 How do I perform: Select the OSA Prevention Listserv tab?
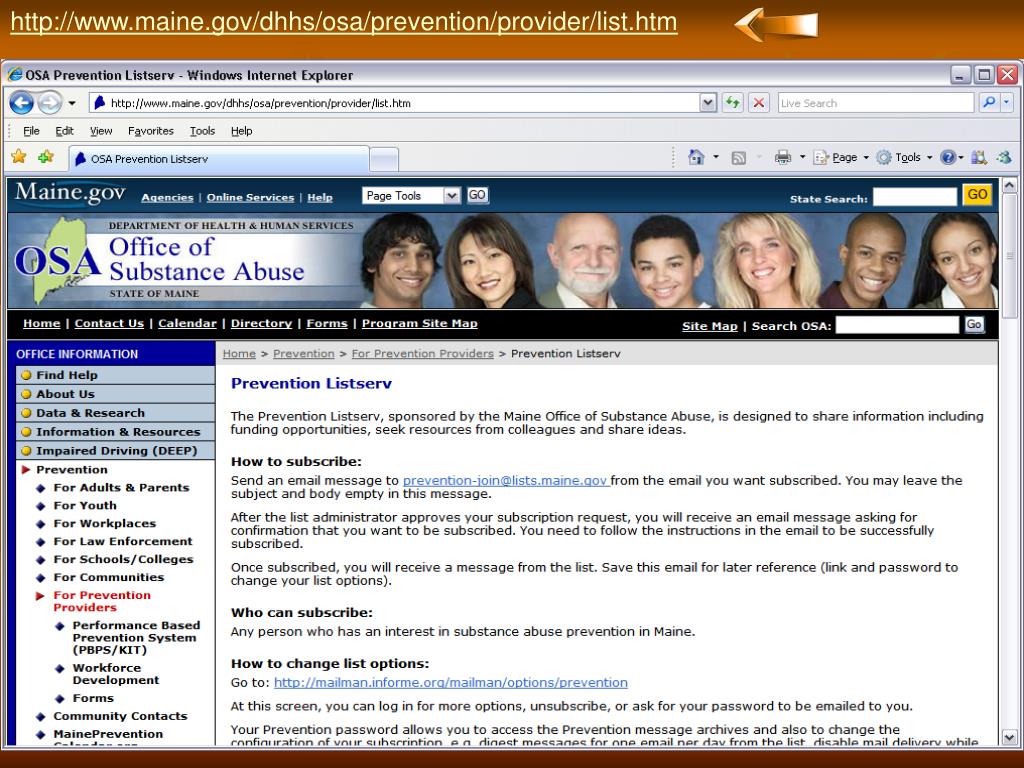[219, 159]
